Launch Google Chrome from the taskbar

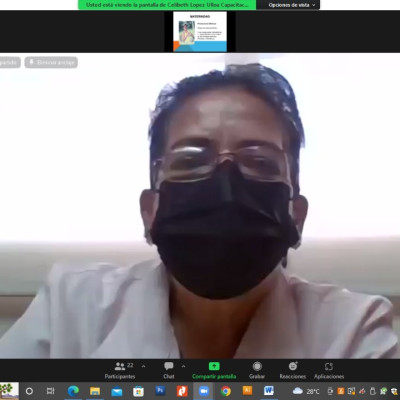pos(226,391)
